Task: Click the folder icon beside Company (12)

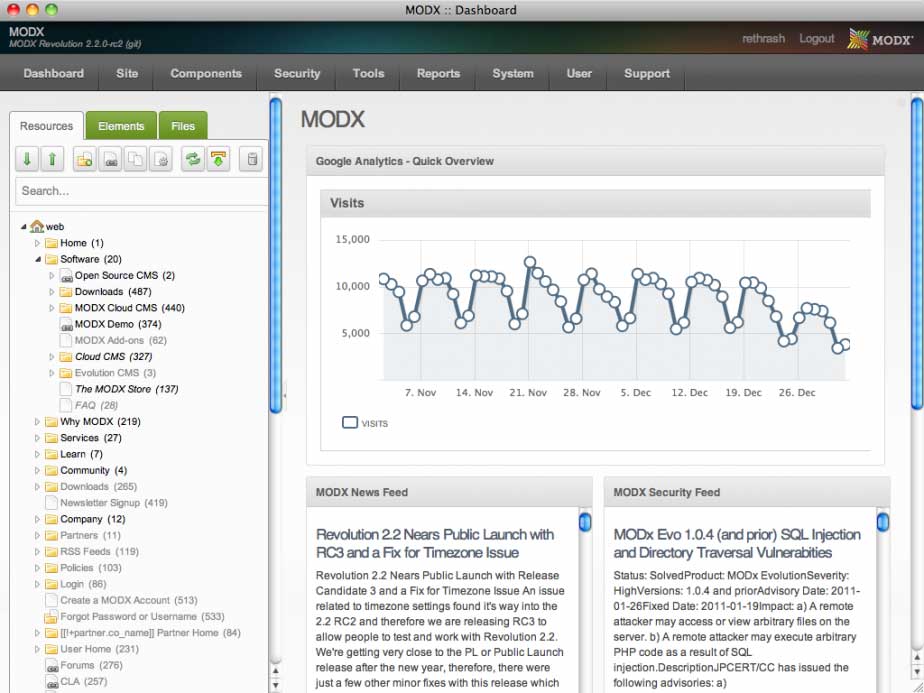Action: coord(52,519)
